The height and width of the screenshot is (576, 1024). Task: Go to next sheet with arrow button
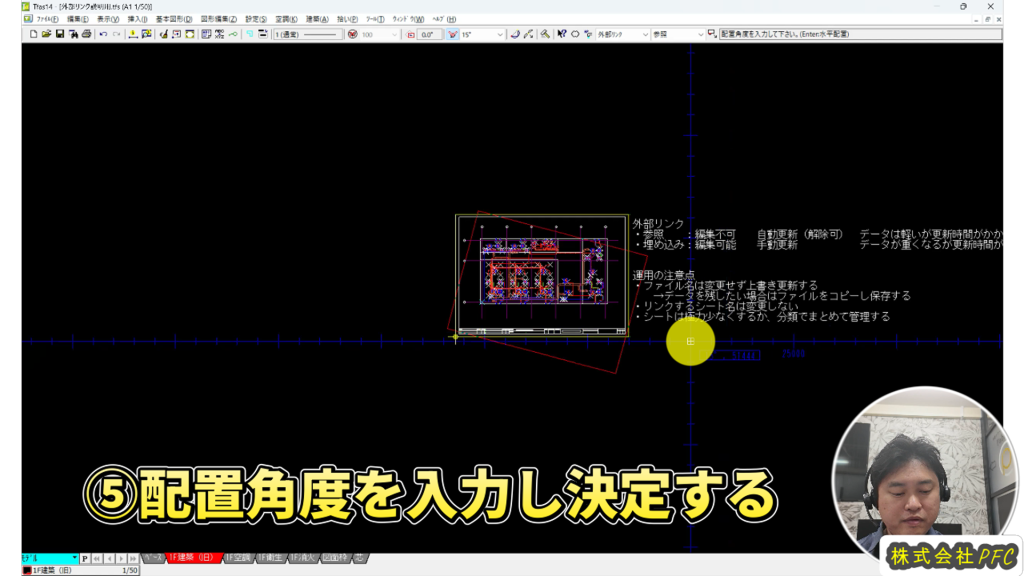coord(122,559)
